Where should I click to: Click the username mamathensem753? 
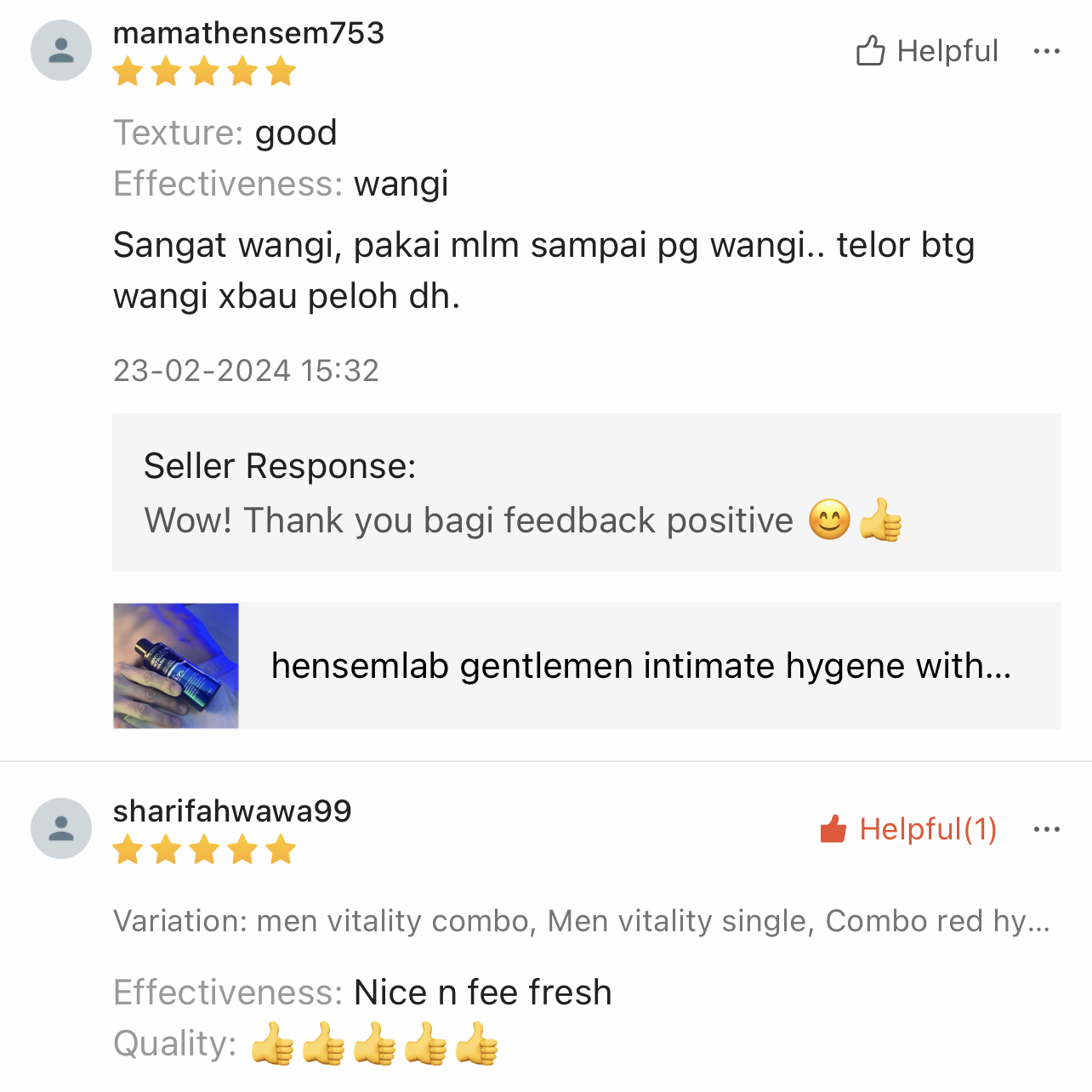pos(248,33)
